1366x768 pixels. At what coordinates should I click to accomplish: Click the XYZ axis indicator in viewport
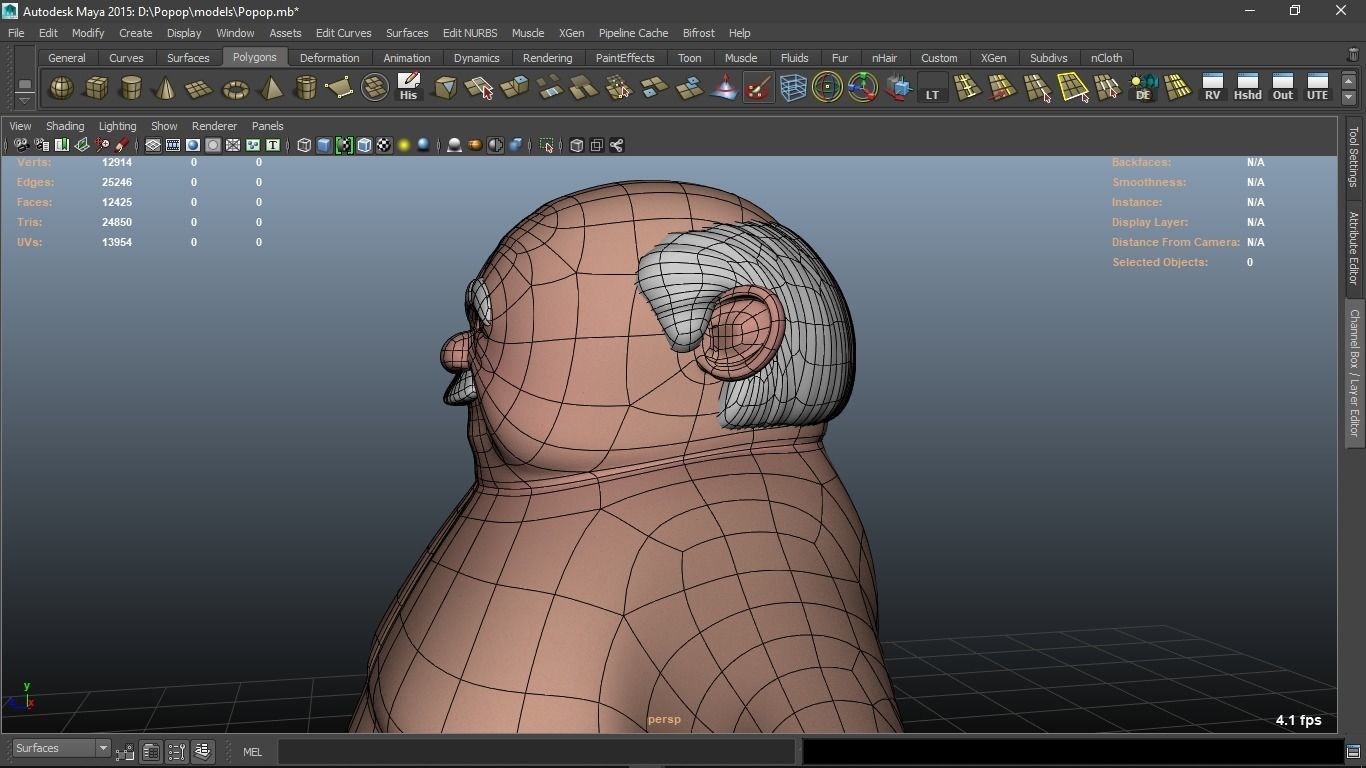coord(22,696)
